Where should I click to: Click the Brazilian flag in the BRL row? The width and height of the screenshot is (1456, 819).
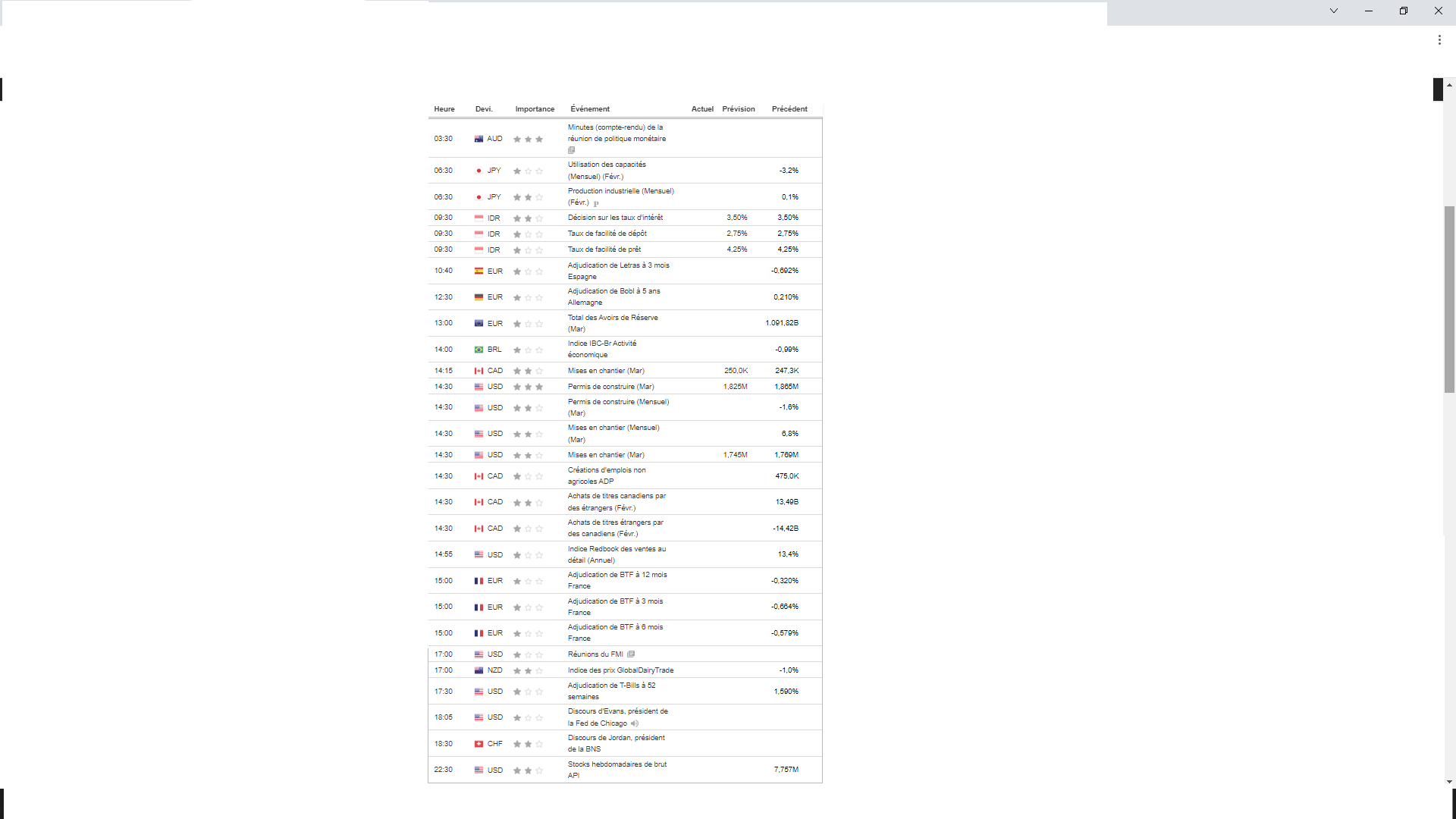[x=479, y=350]
